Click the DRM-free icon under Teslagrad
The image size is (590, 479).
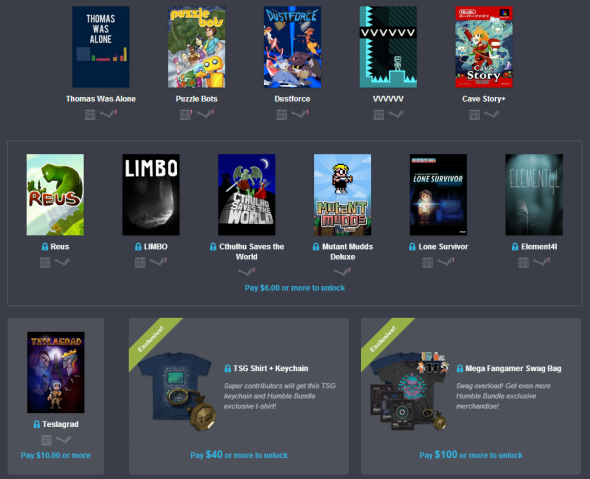click(46, 440)
